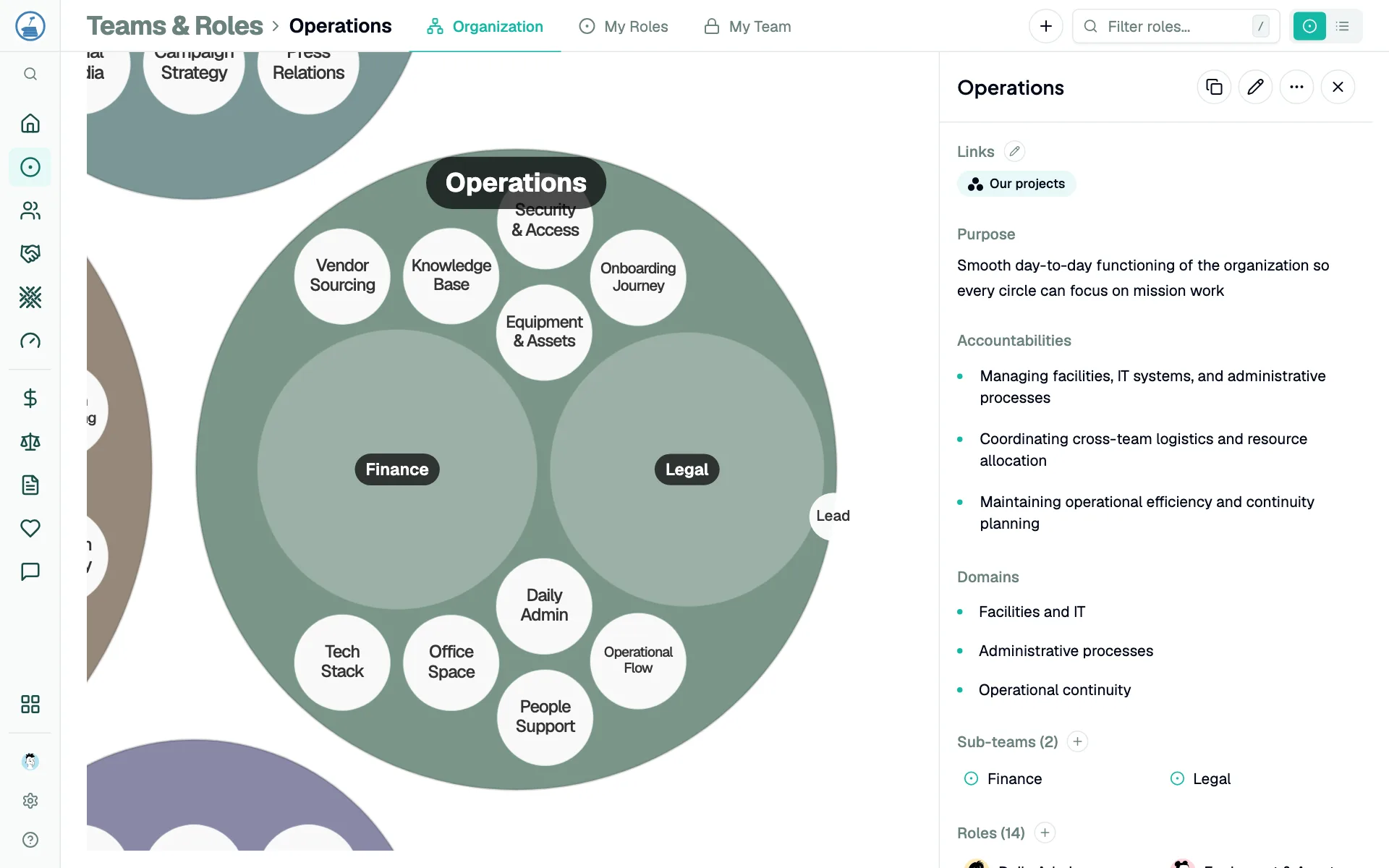The image size is (1389, 868).
Task: Edit Operations with the pencil button
Action: pos(1256,88)
